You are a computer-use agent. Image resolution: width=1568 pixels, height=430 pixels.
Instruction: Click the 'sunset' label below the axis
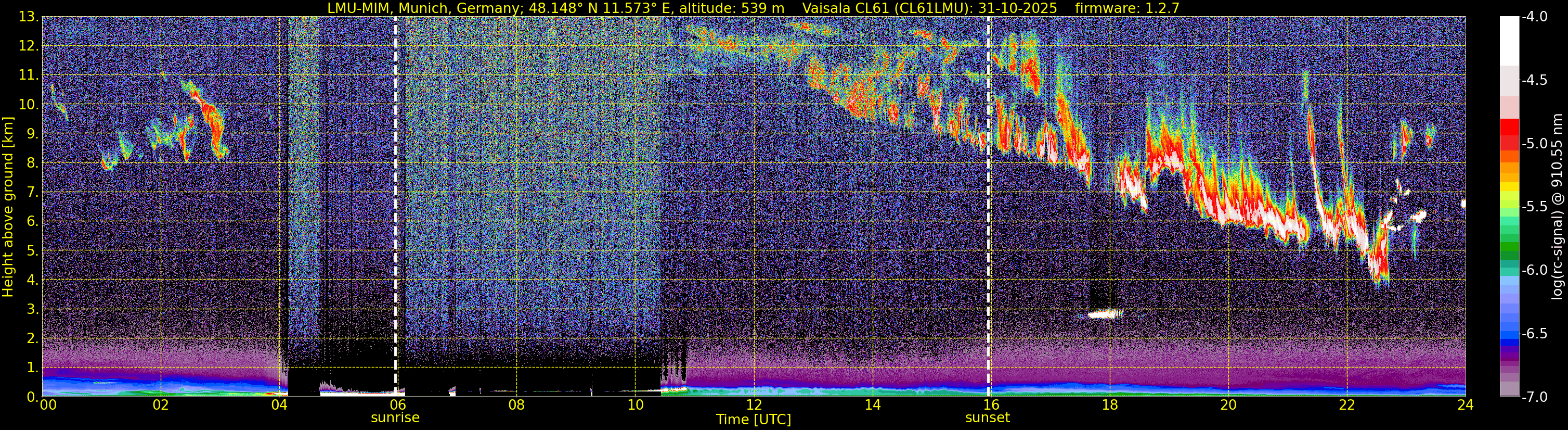coord(987,418)
